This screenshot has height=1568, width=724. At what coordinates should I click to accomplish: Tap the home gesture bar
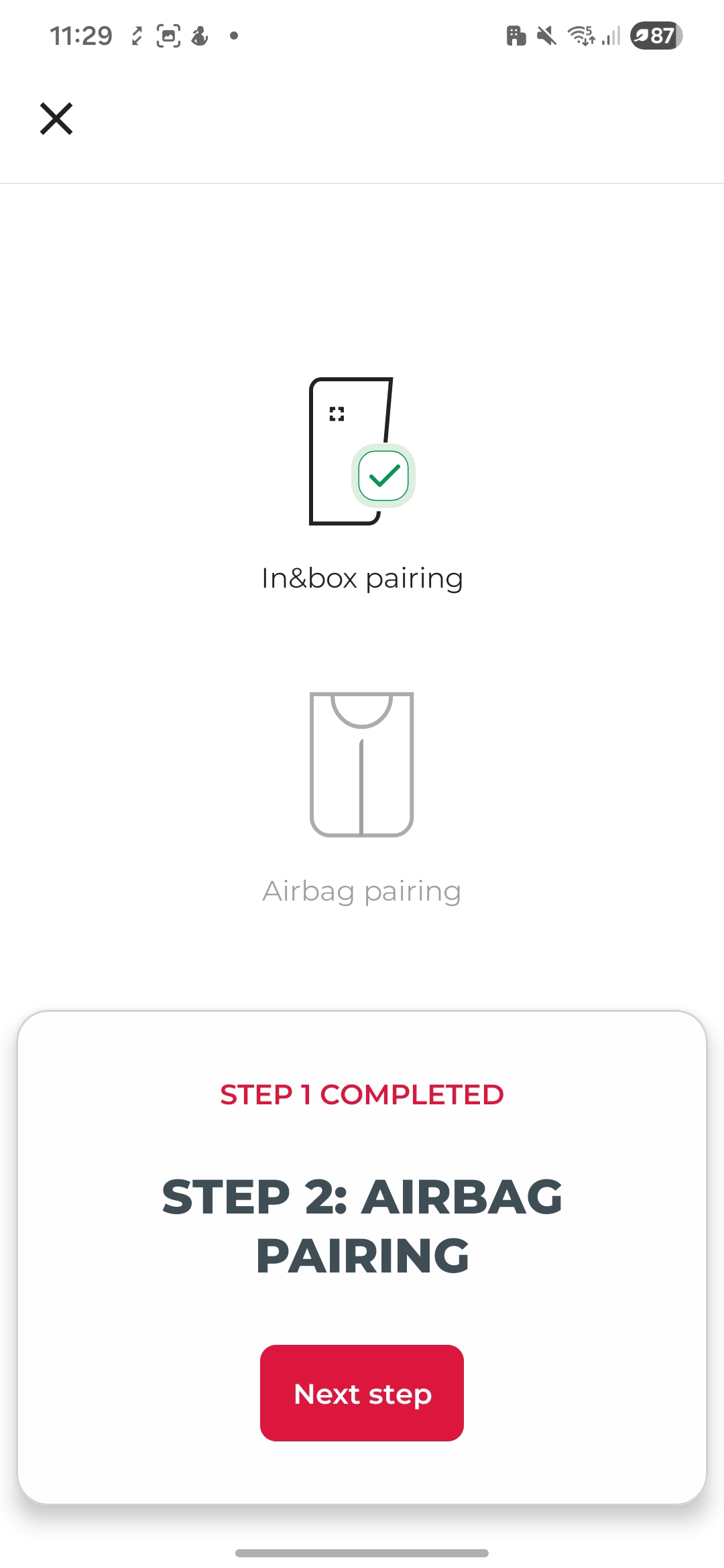(362, 1553)
